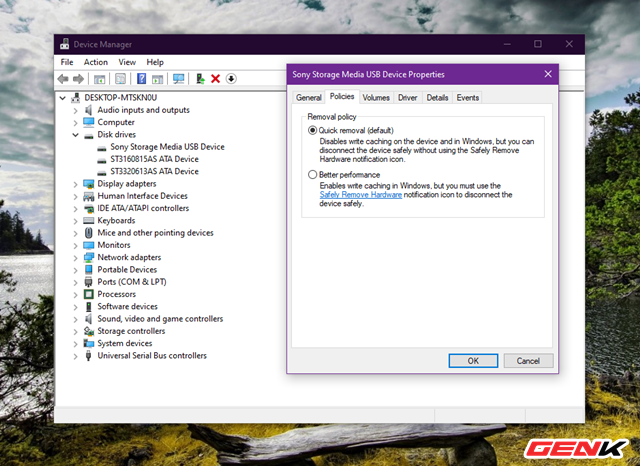This screenshot has height=466, width=640.
Task: Expand the Display adapters node
Action: pyautogui.click(x=76, y=184)
